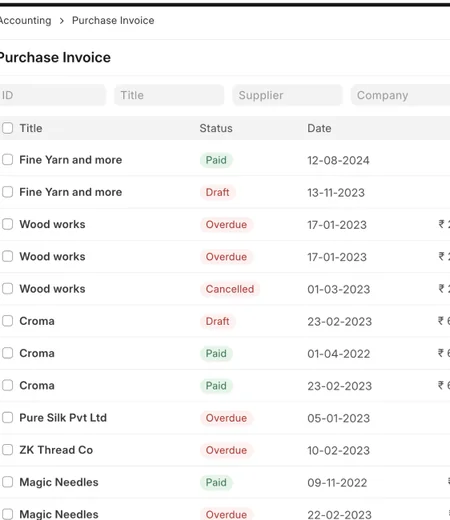Tick the checkbox for the Paid Croma row dated 23-02-2023
The height and width of the screenshot is (520, 450).
click(7, 385)
